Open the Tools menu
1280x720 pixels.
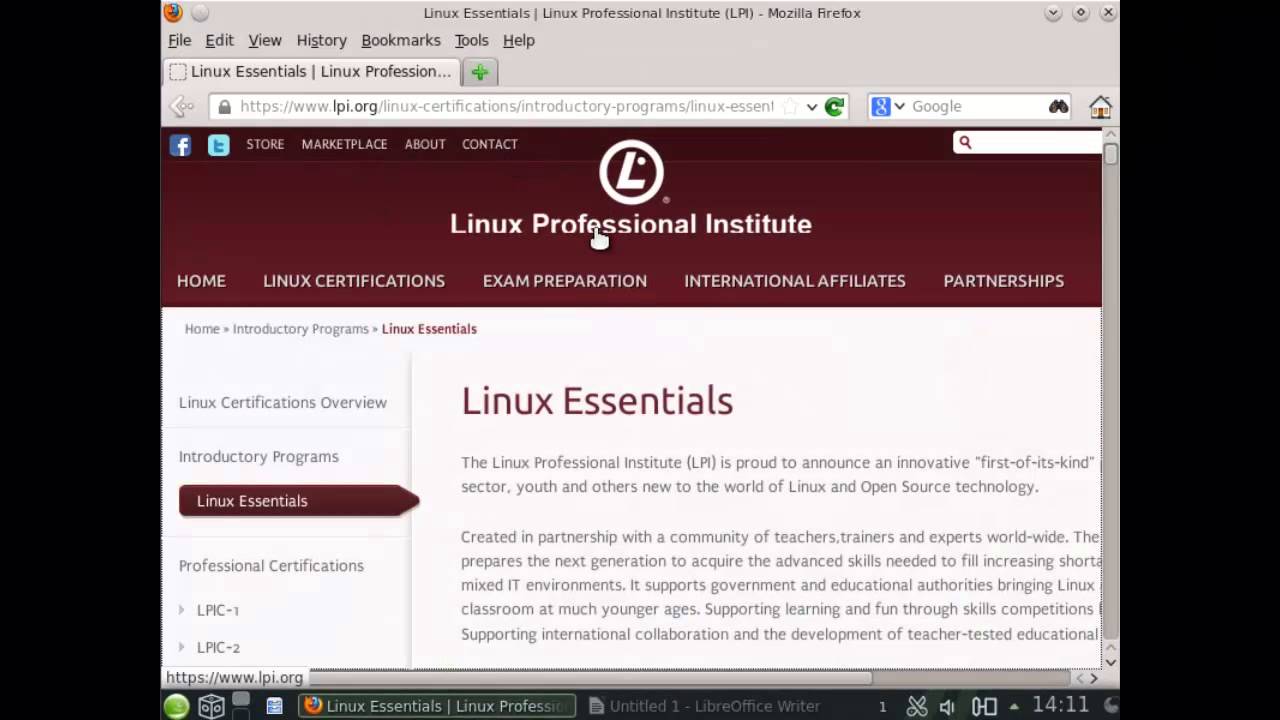click(x=471, y=40)
